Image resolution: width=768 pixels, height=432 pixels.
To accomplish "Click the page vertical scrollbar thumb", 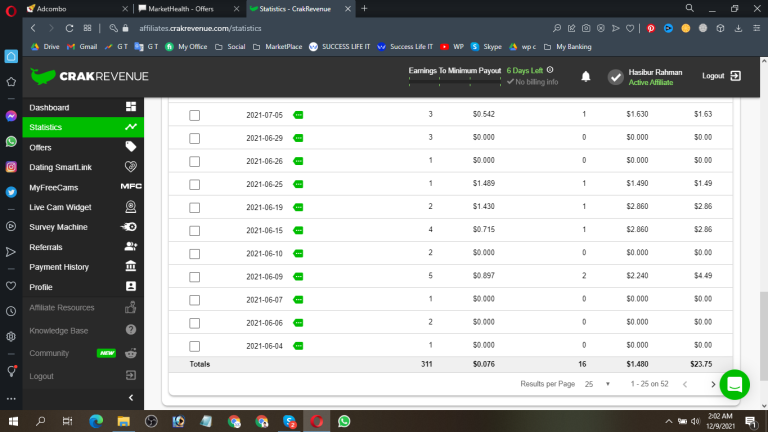I will tap(764, 336).
